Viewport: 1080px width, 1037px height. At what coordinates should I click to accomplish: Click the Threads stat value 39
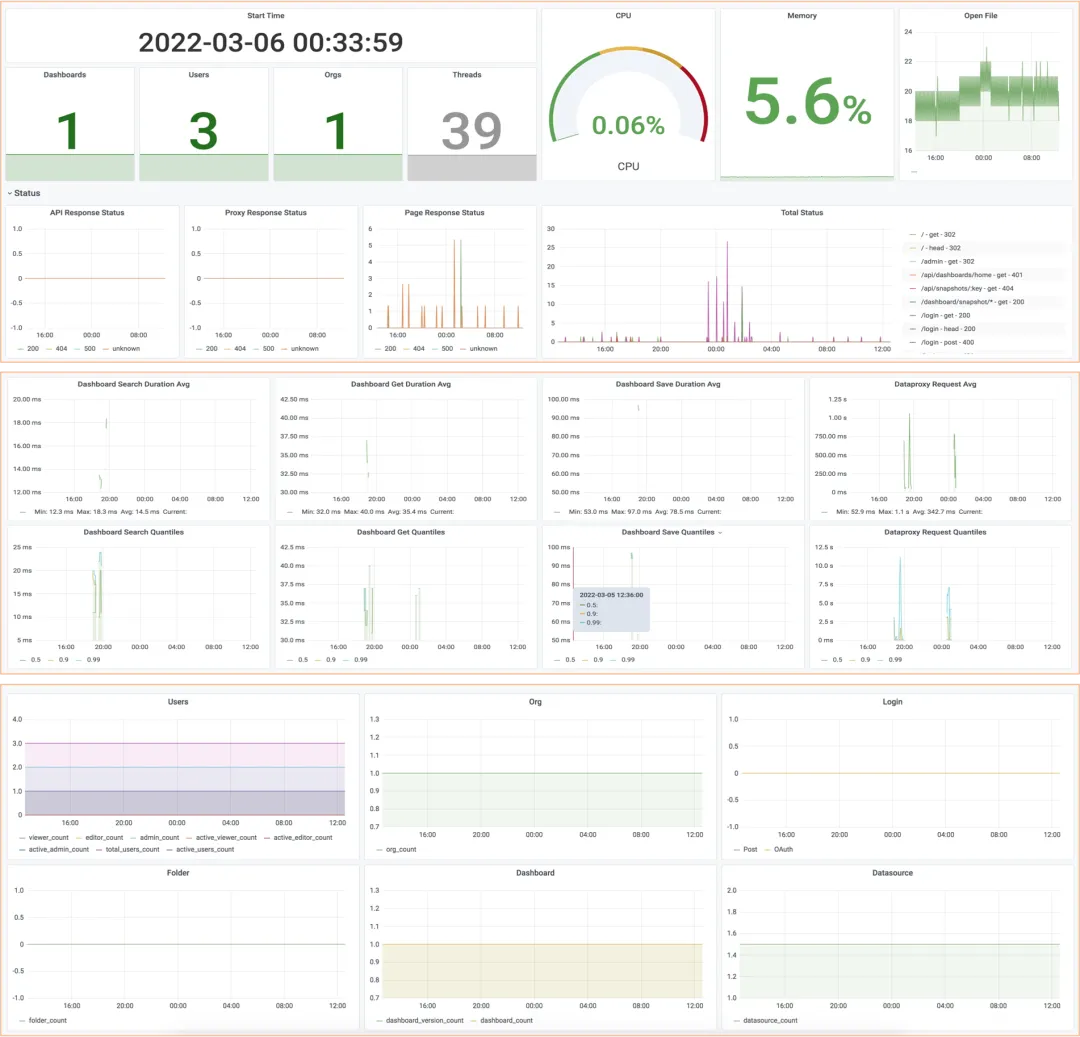472,131
